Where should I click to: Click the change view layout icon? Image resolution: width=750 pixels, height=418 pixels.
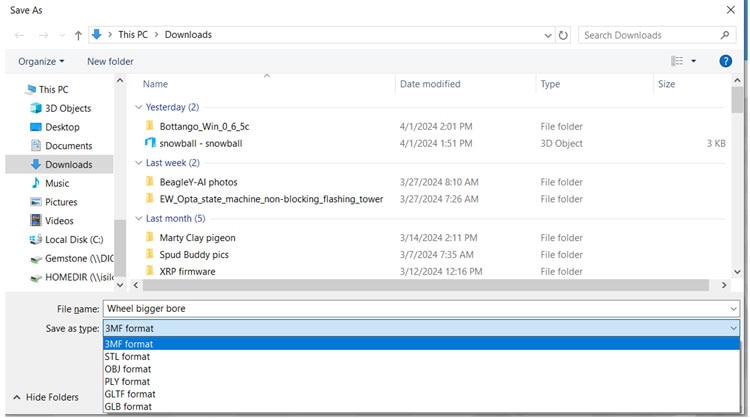[x=678, y=61]
